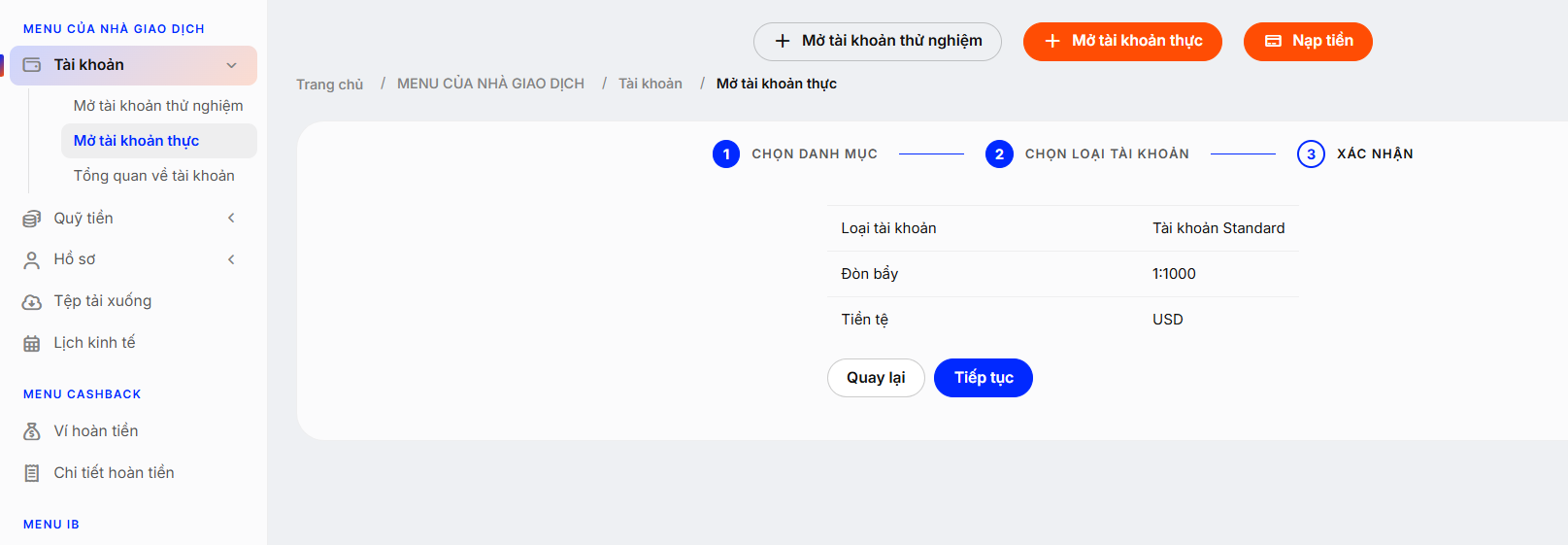
Task: Expand the Hồ sơ submenu arrow
Action: click(231, 259)
